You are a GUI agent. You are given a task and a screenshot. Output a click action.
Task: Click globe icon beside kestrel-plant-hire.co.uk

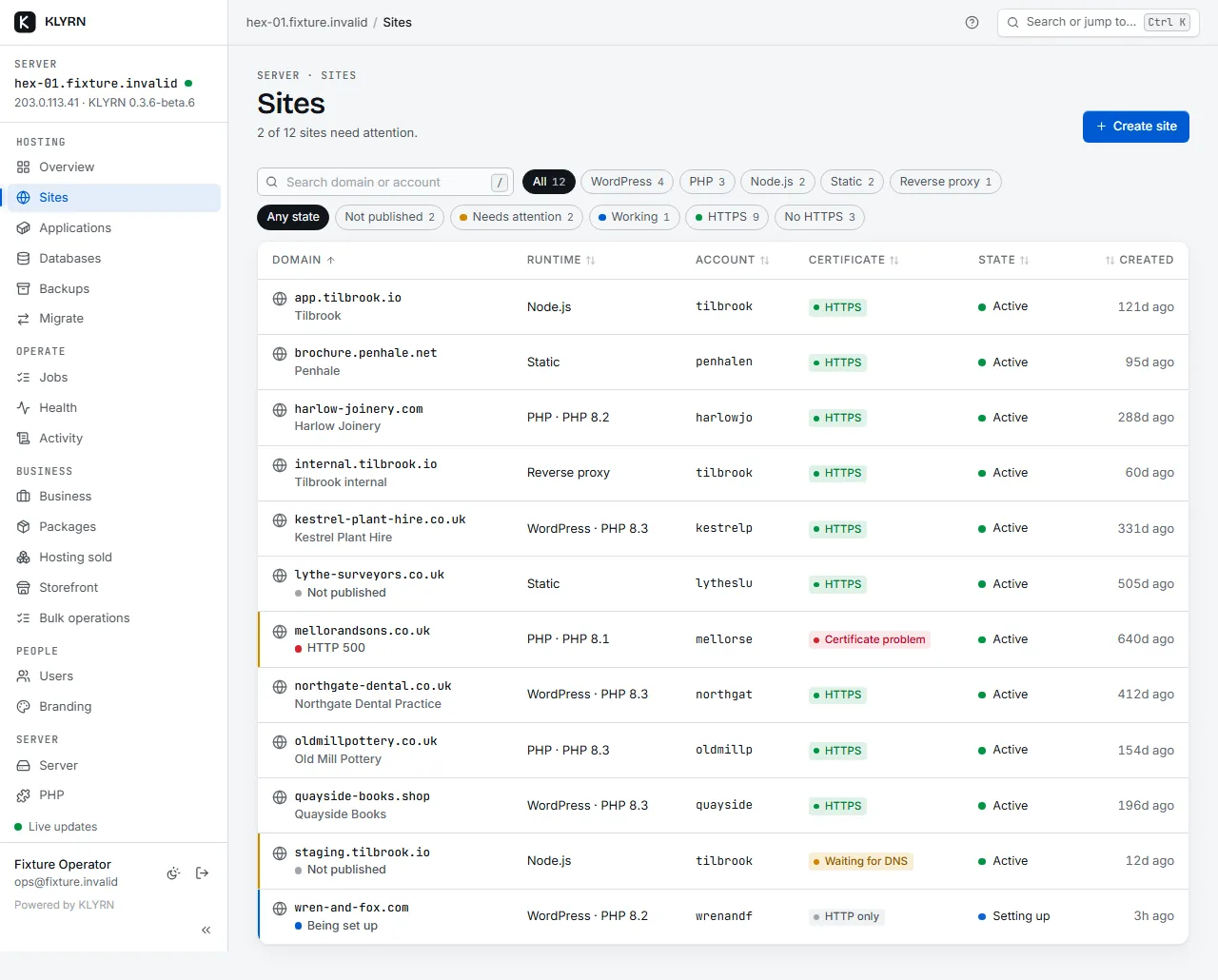click(x=280, y=520)
